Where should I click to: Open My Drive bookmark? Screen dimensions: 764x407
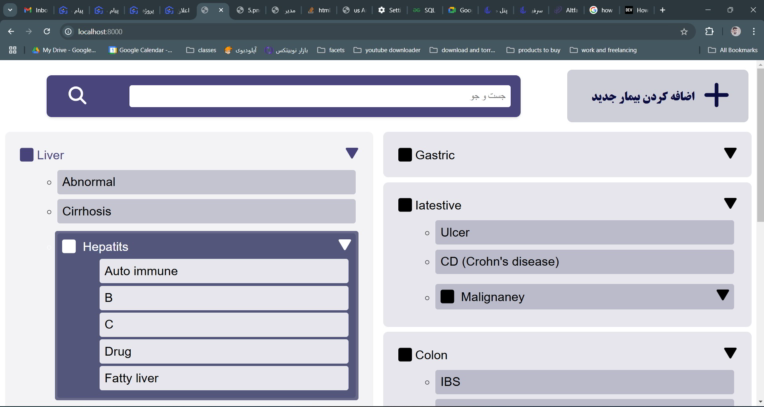pos(64,50)
